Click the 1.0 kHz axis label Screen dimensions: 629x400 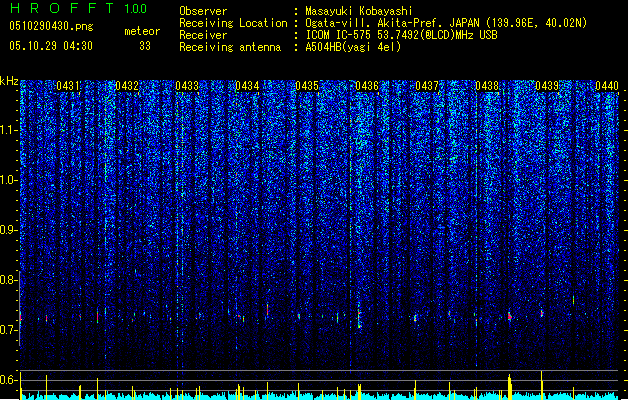9,180
